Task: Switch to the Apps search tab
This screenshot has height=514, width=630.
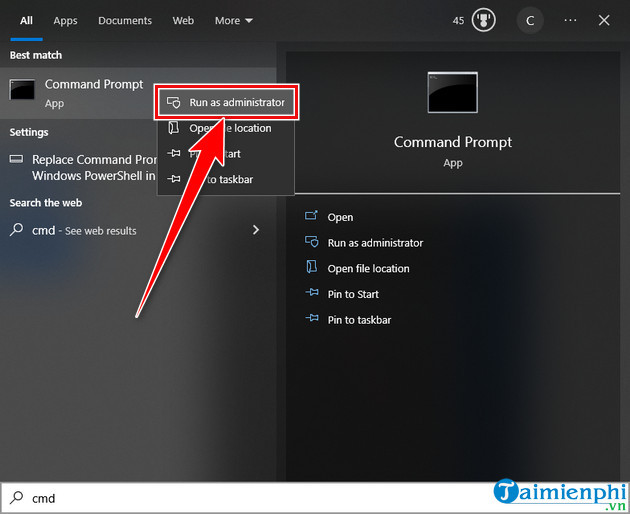Action: point(65,20)
